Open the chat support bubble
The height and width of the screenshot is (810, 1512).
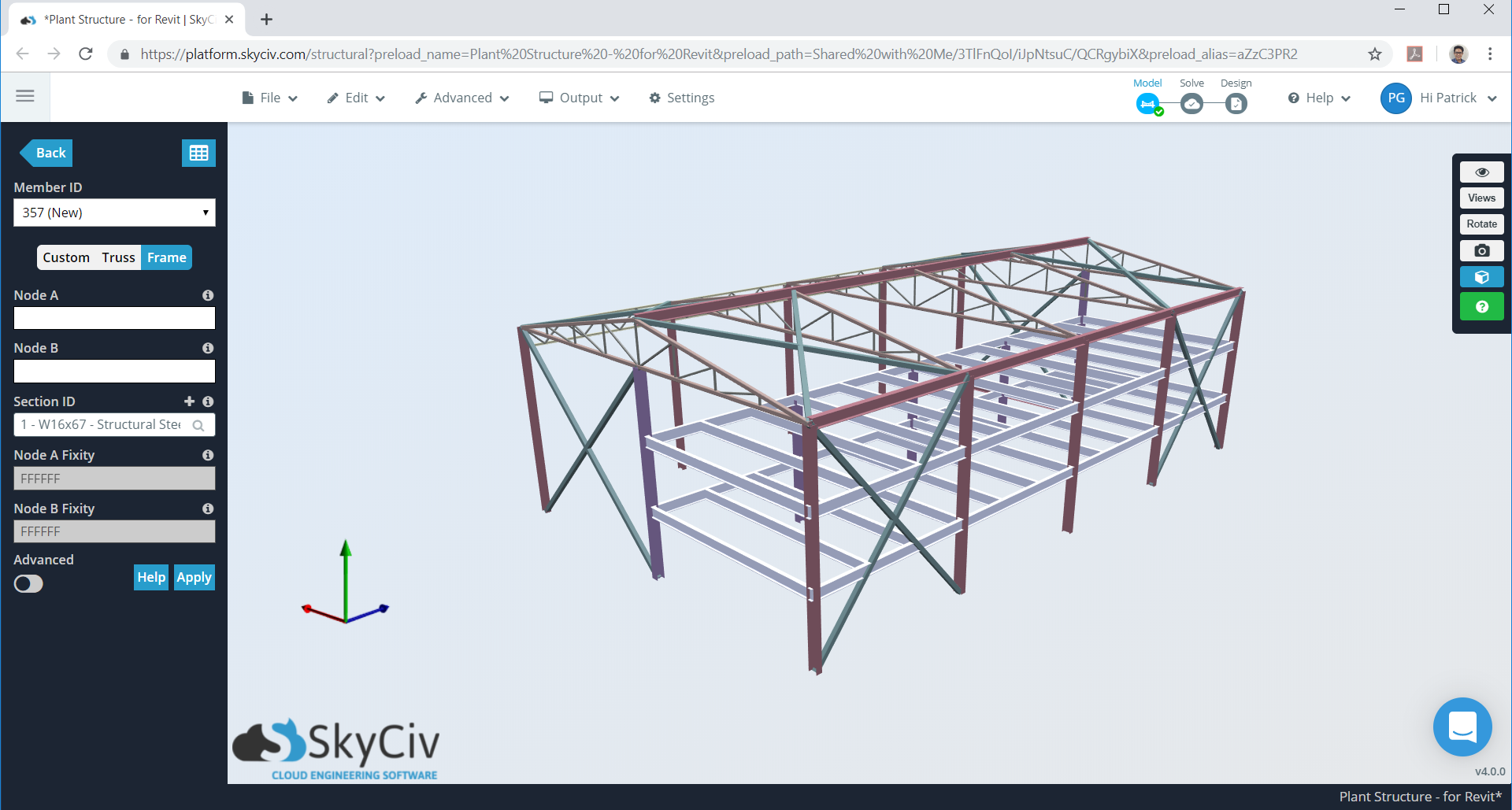[x=1462, y=727]
